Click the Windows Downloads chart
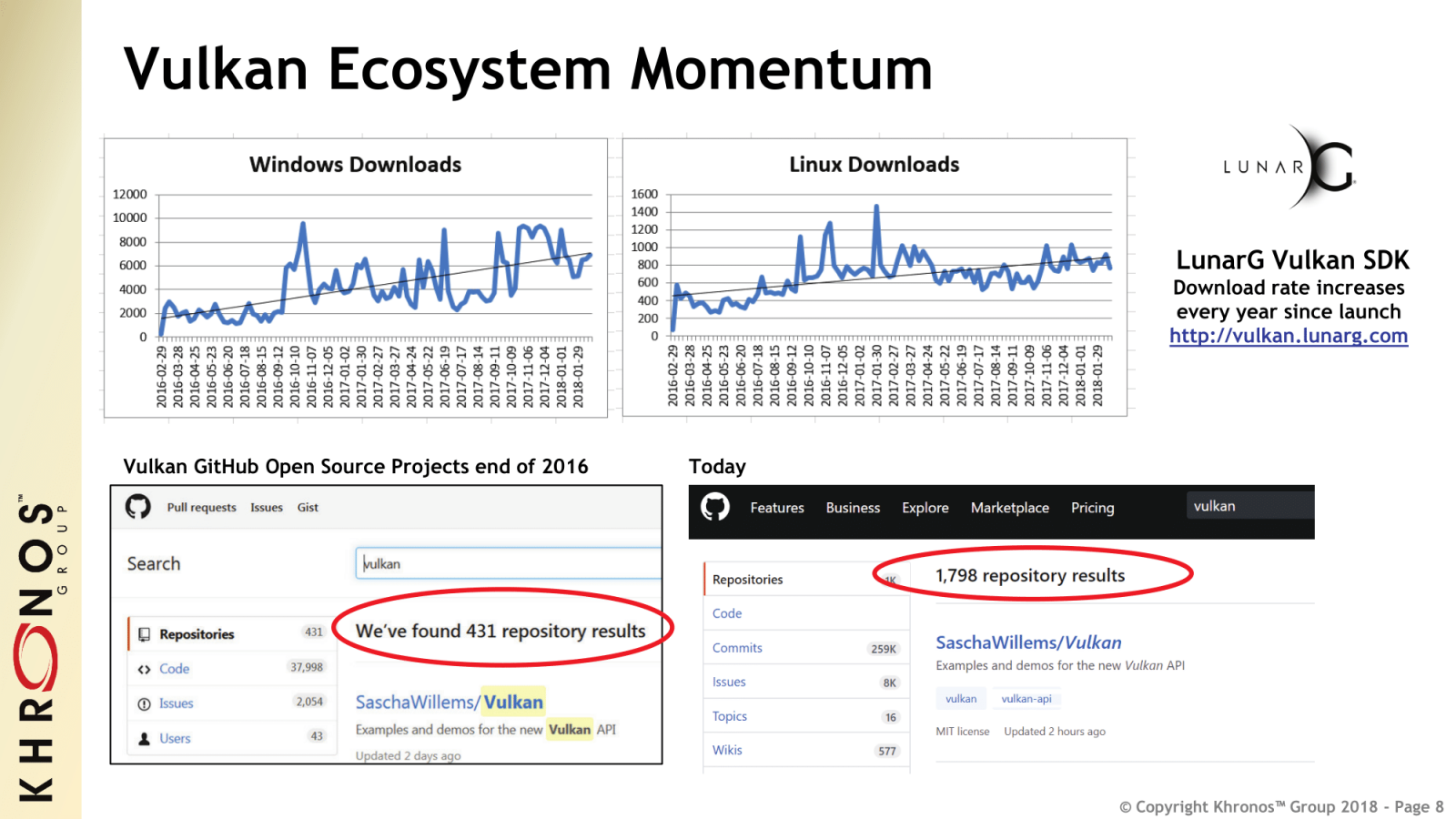1456x819 pixels. (x=356, y=278)
